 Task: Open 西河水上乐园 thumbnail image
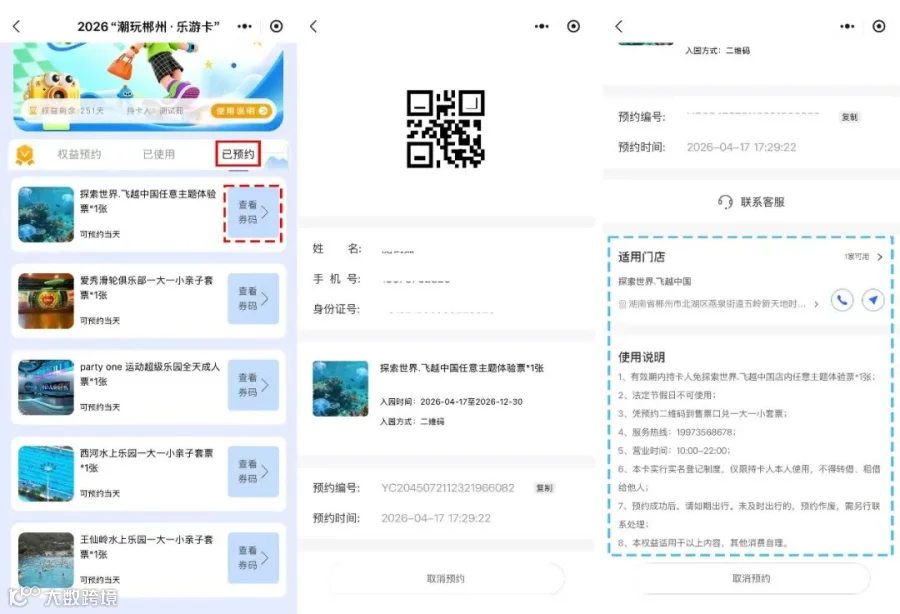tap(46, 473)
